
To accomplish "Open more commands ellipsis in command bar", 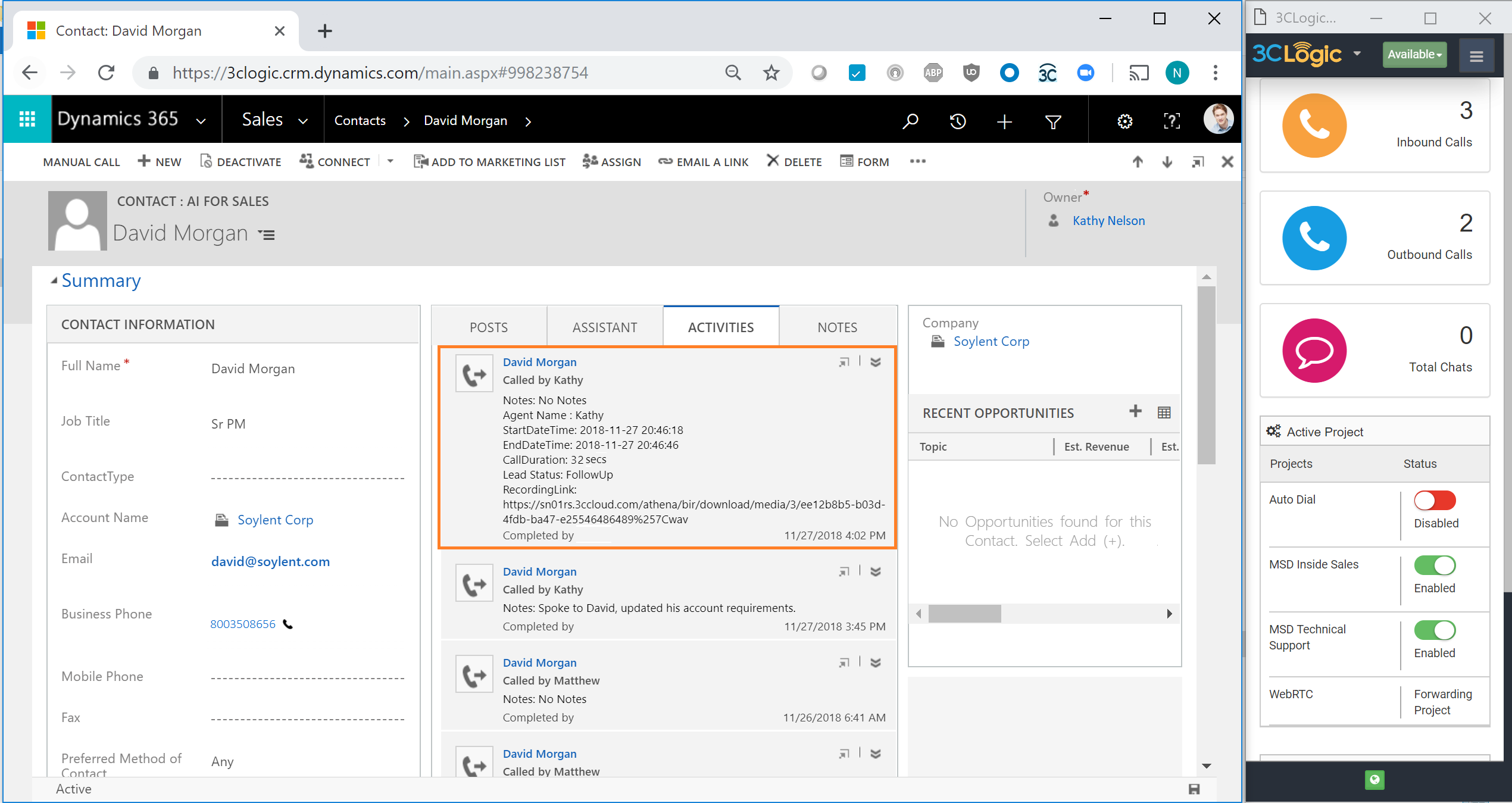I will click(917, 161).
